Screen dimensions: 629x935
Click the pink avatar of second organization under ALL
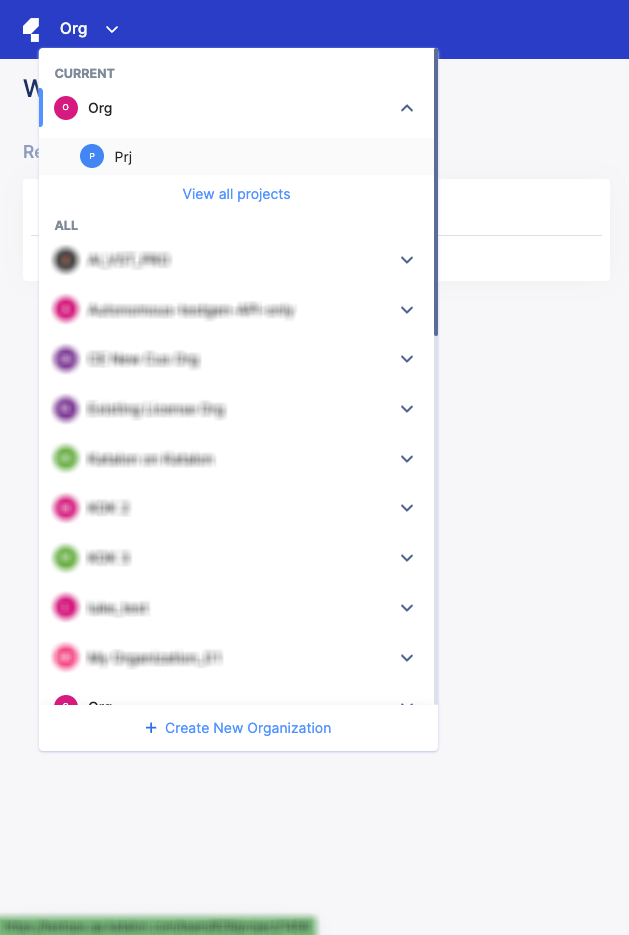(66, 310)
